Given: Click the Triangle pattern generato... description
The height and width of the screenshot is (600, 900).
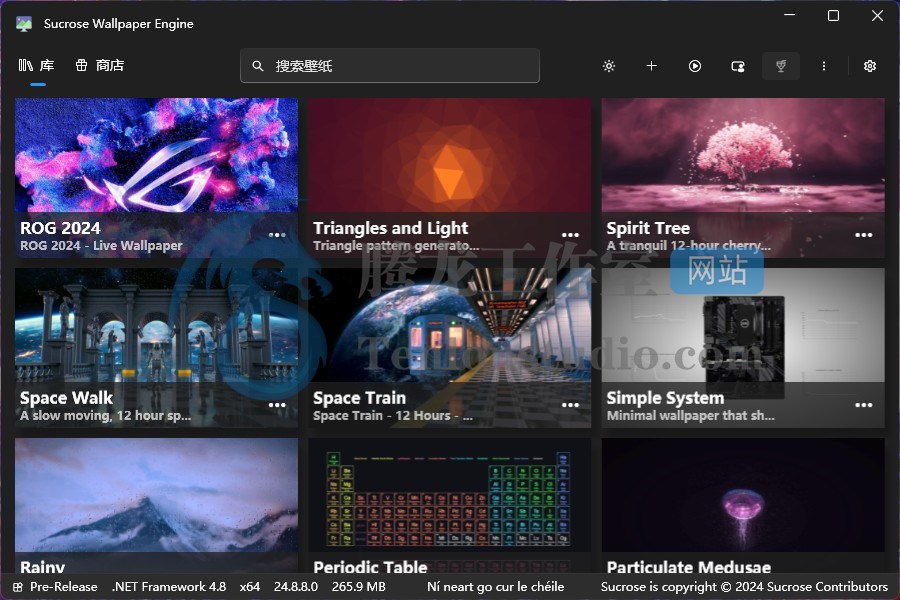Looking at the screenshot, I should (x=396, y=246).
